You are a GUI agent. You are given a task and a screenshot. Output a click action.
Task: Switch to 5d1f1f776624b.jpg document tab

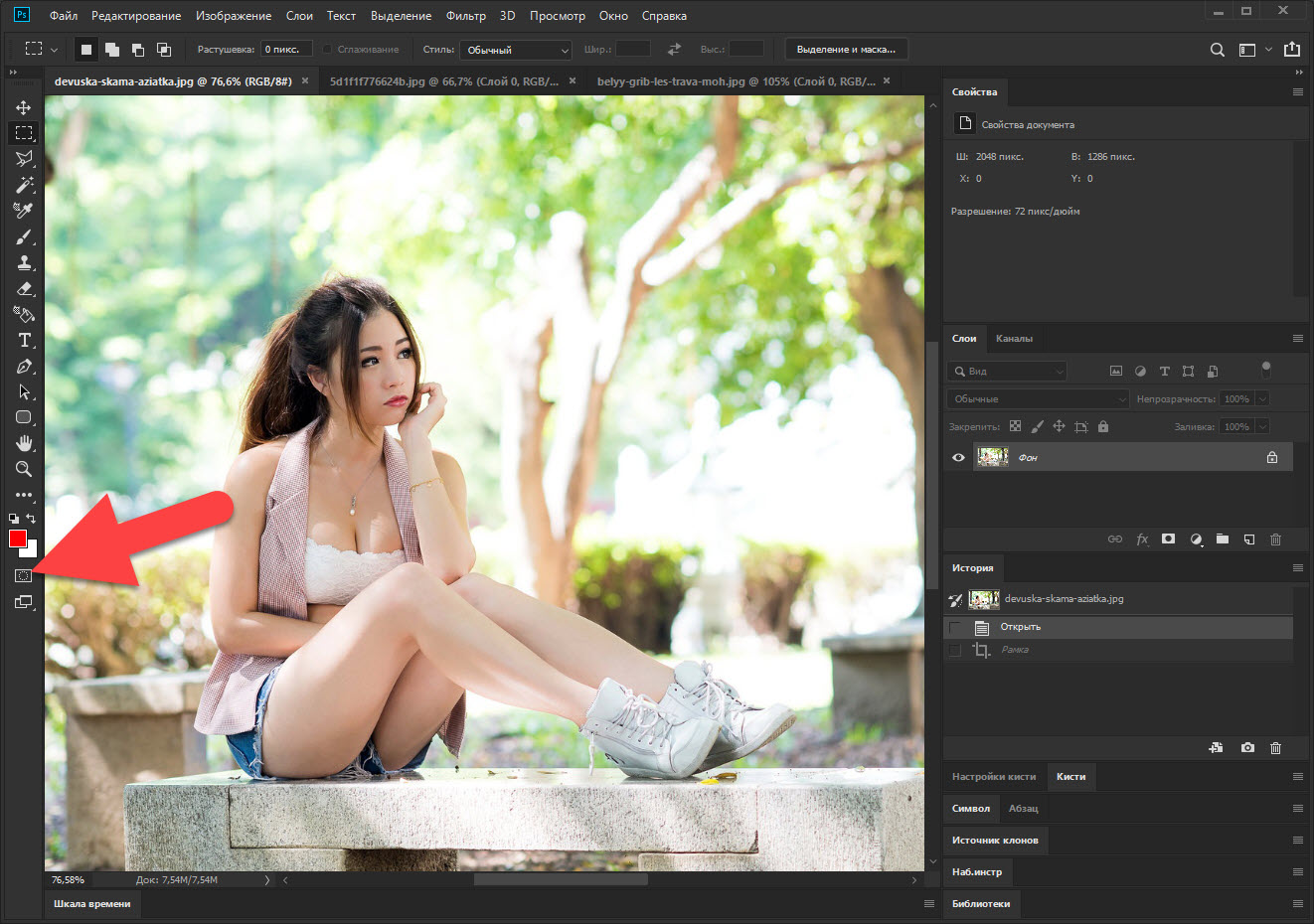coord(444,81)
